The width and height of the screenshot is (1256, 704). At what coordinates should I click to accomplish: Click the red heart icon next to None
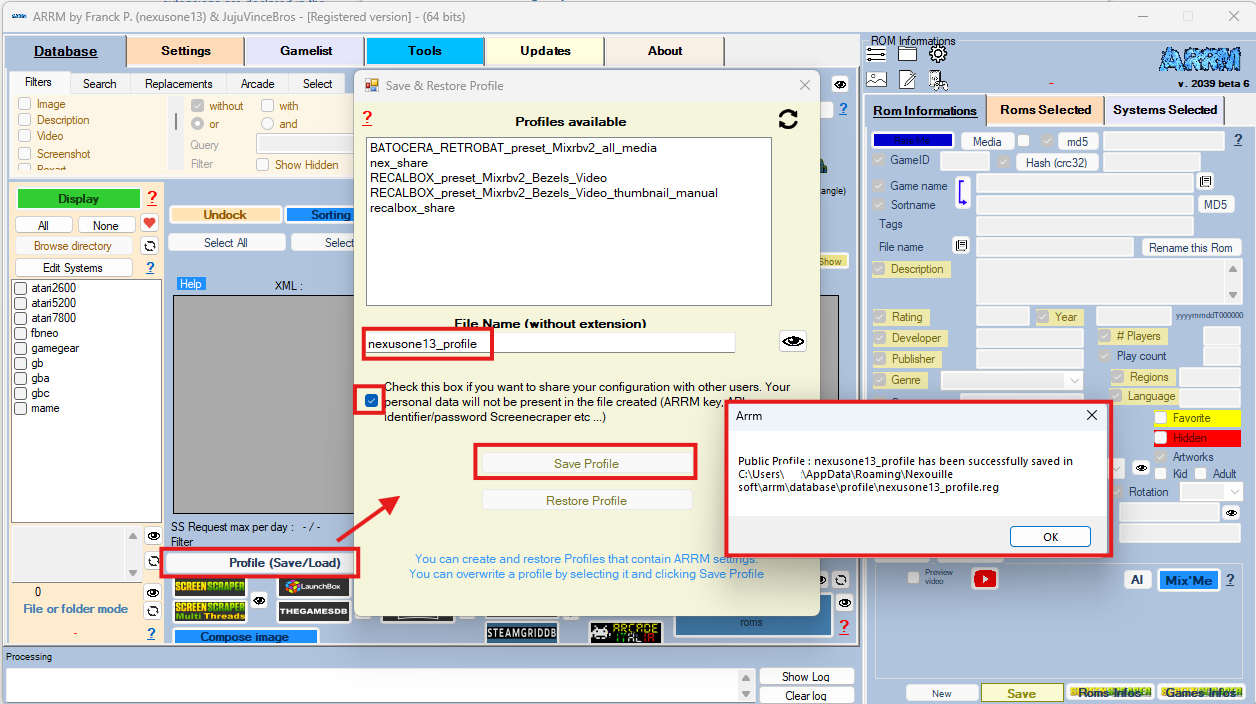coord(149,224)
